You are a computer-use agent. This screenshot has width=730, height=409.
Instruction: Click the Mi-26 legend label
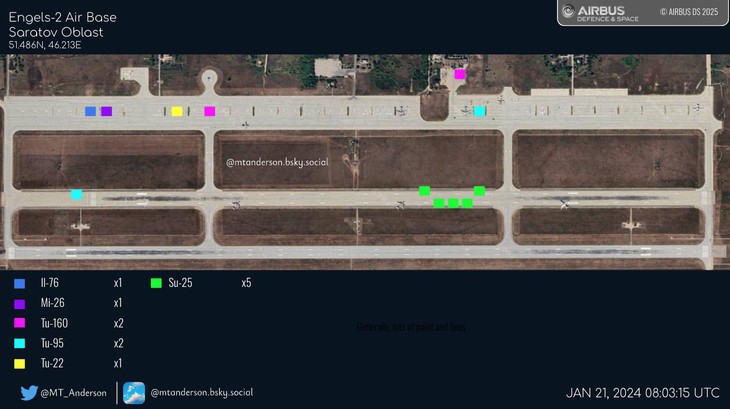coord(52,303)
